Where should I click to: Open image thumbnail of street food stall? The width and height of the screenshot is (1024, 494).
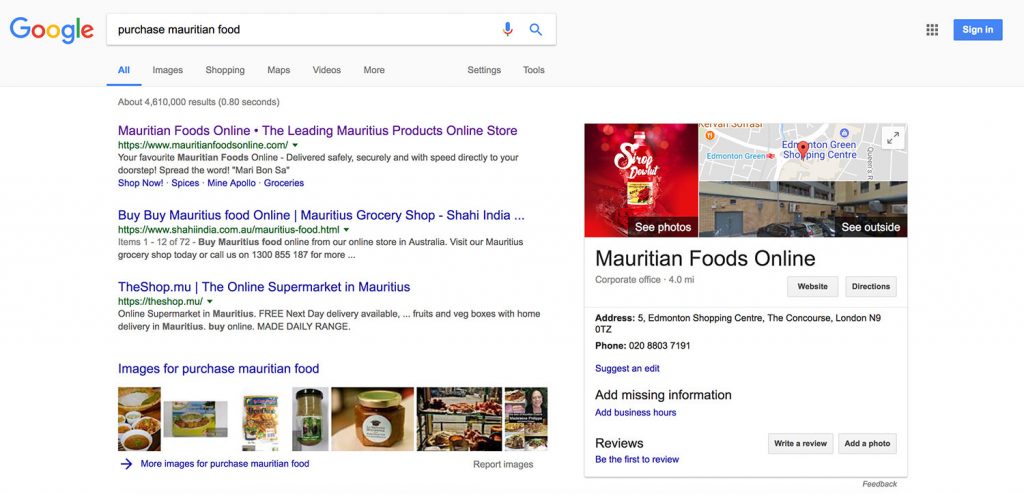[x=459, y=419]
